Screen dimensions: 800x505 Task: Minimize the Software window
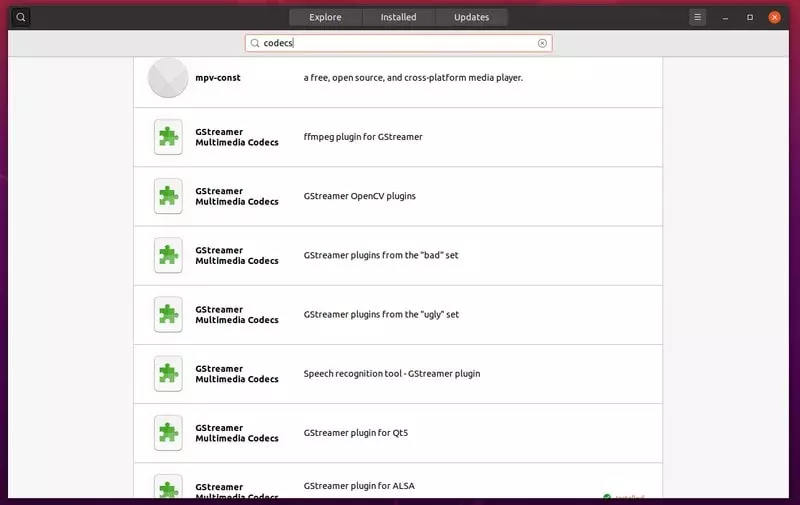725,17
